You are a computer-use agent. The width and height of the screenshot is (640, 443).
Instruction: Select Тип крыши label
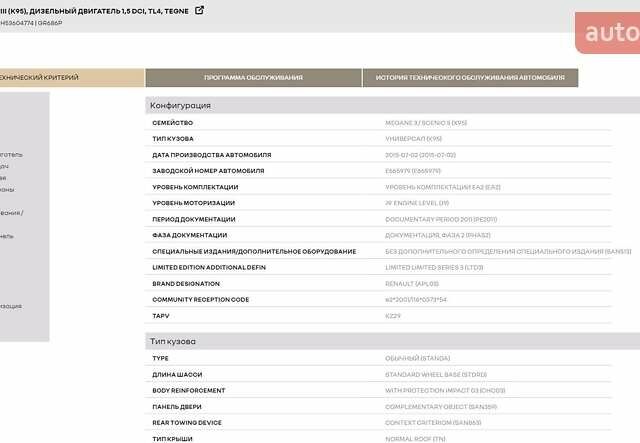coord(172,439)
